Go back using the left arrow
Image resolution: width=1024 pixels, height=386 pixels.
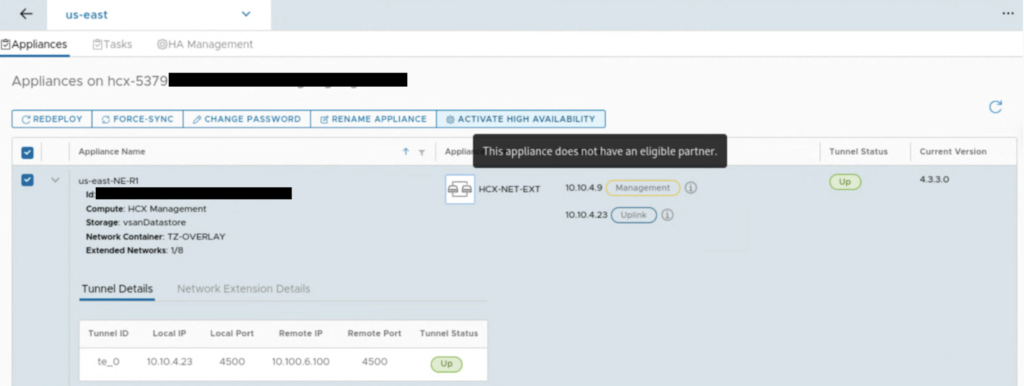coord(25,14)
